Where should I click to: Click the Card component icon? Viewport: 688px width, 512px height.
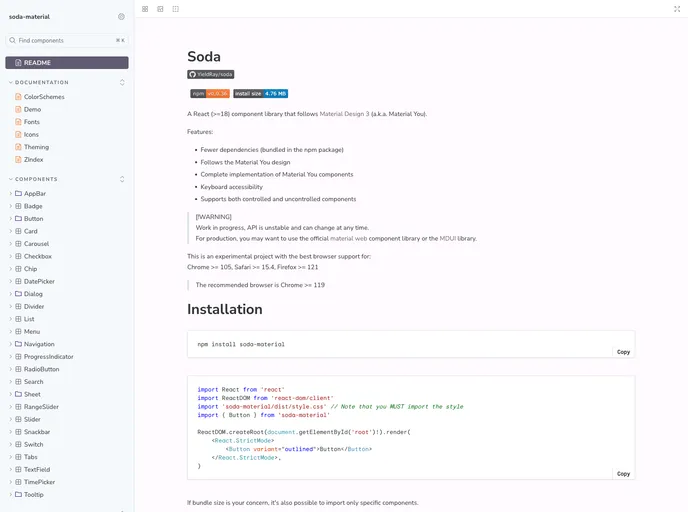(x=18, y=231)
